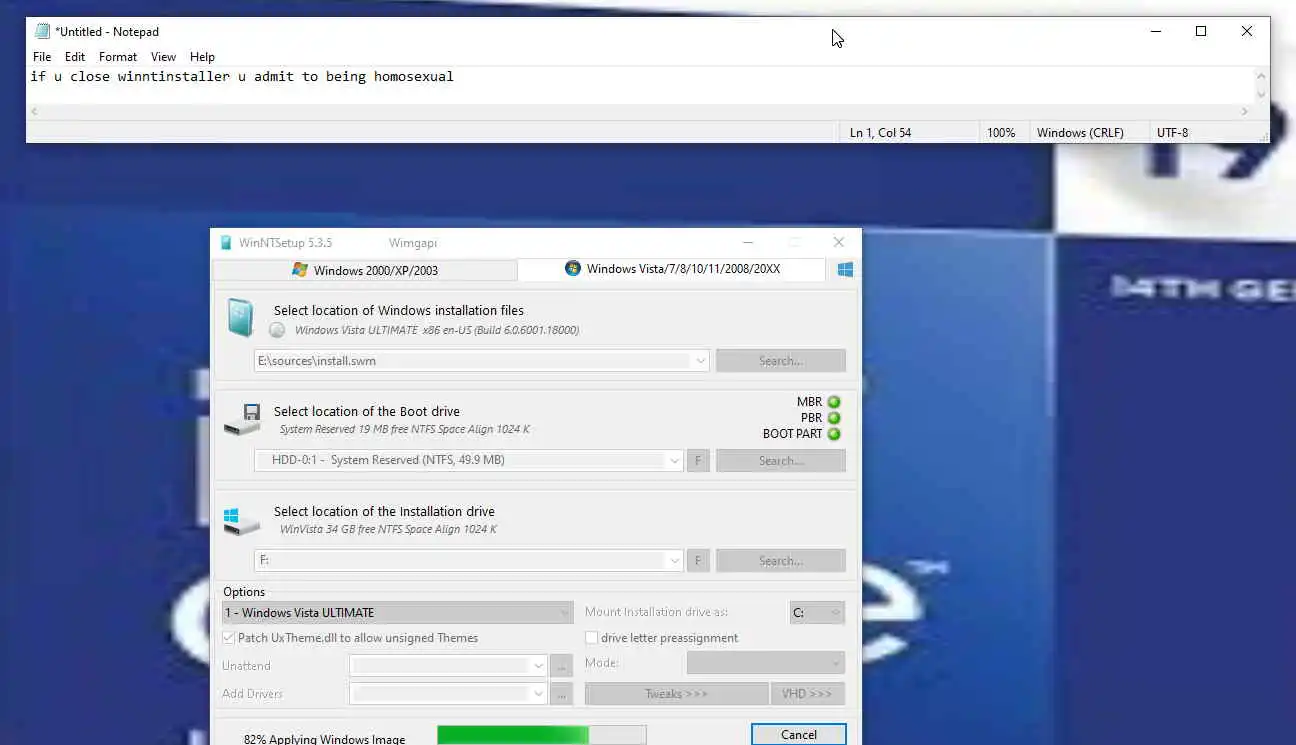The image size is (1296, 745).
Task: Click the Windows logo icon beside the tabs
Action: [x=845, y=270]
